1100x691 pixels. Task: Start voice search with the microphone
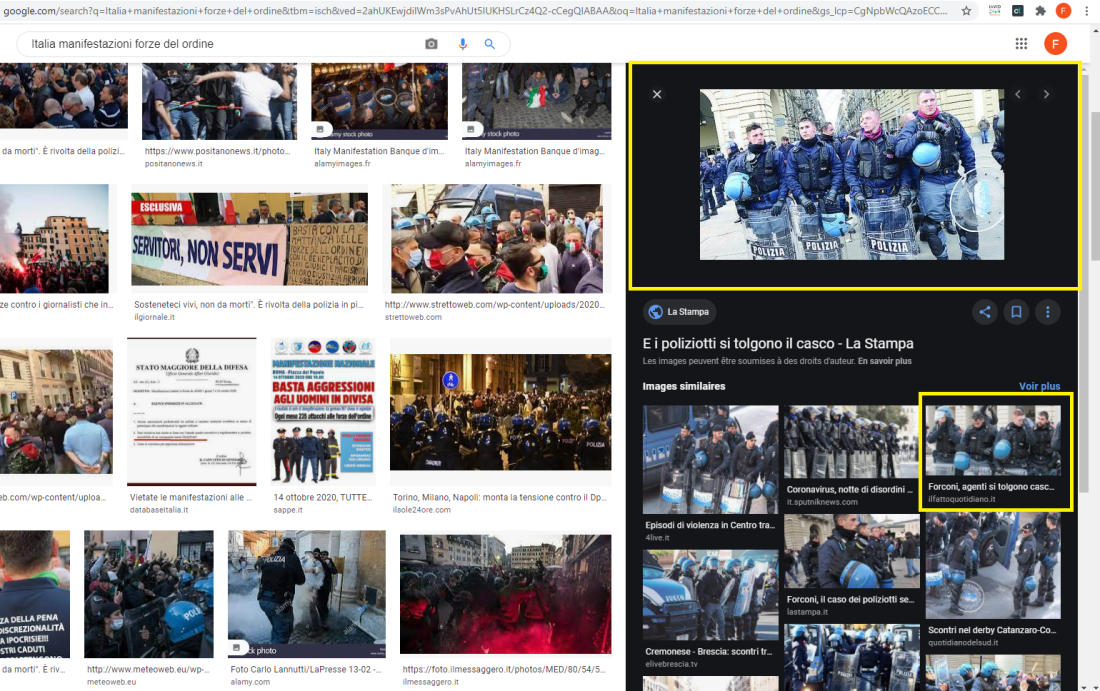click(x=462, y=43)
